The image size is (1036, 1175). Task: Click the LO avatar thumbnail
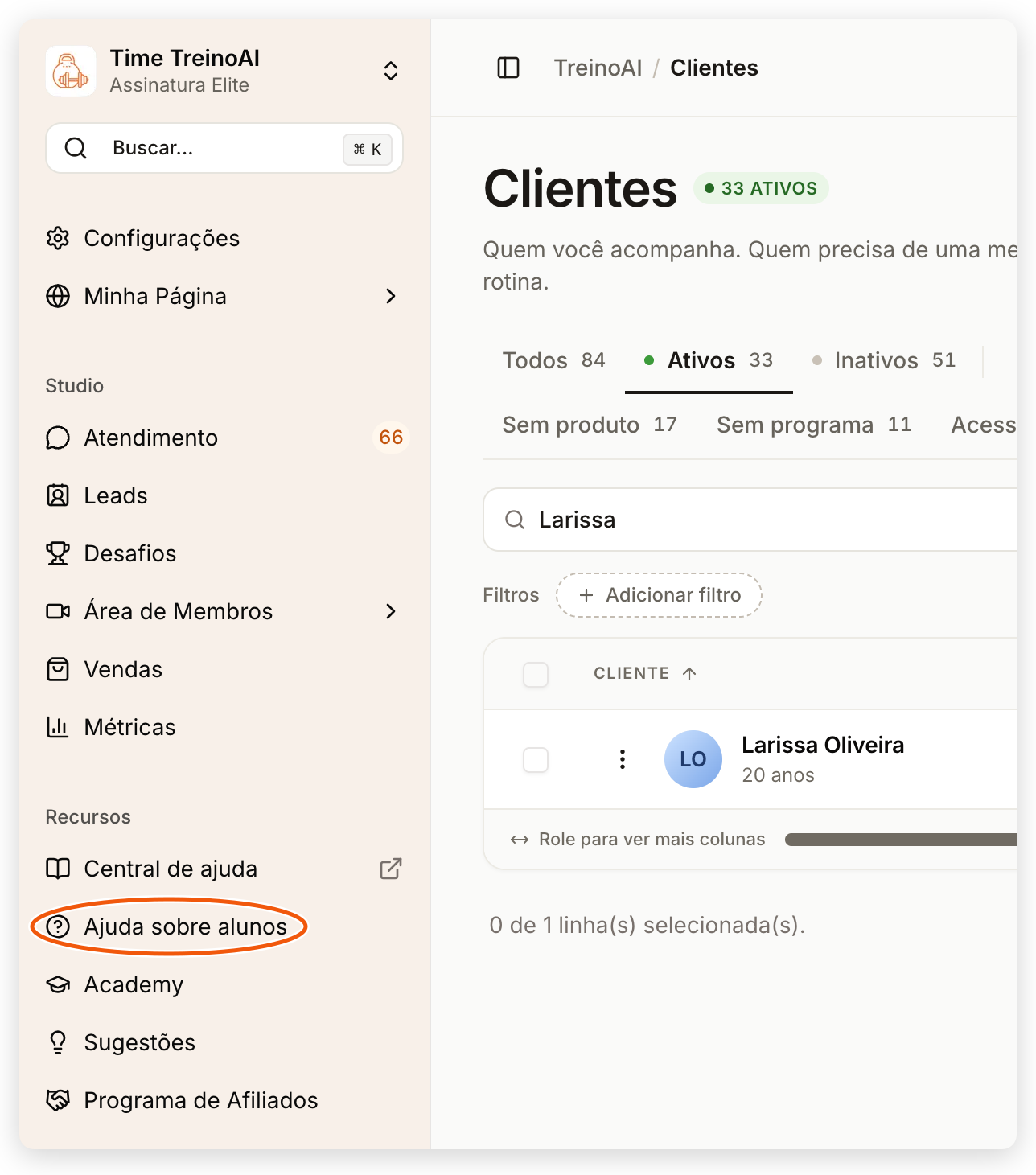693,759
